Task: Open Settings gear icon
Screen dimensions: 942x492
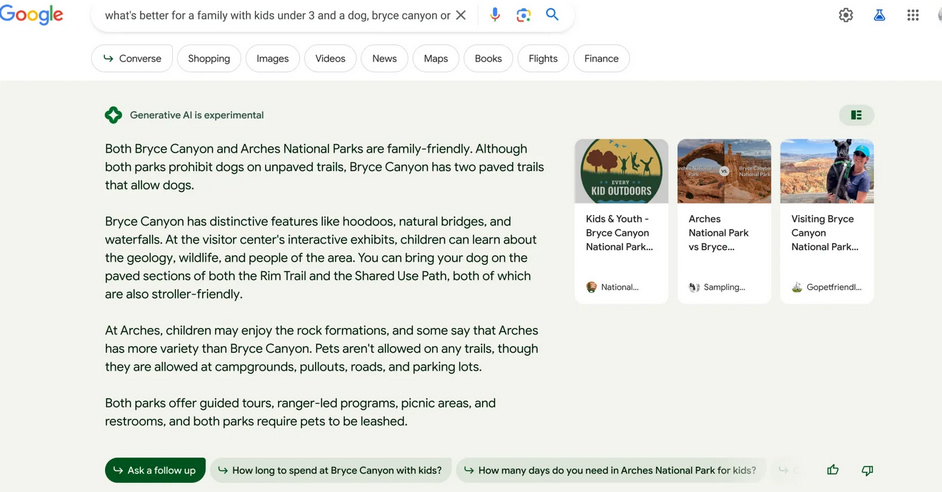Action: (846, 15)
